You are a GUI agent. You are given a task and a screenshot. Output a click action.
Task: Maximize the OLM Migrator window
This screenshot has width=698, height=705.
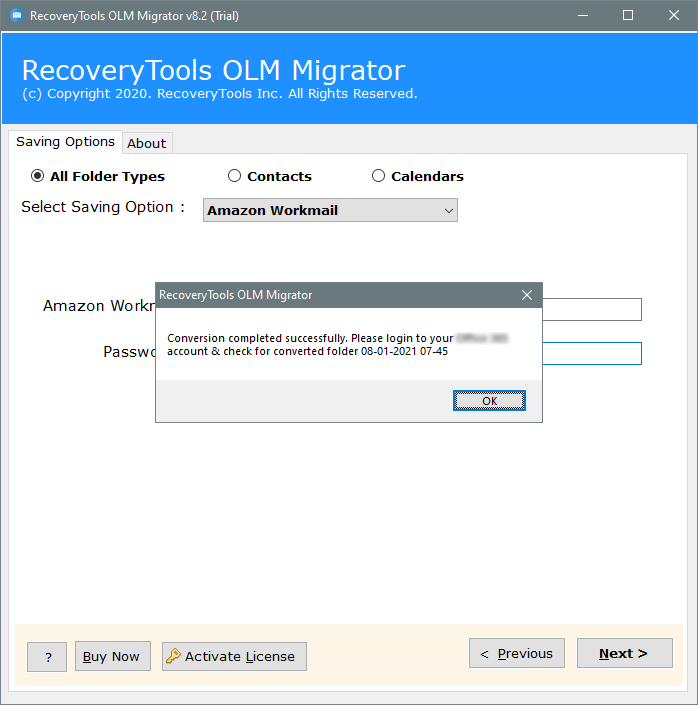click(628, 15)
